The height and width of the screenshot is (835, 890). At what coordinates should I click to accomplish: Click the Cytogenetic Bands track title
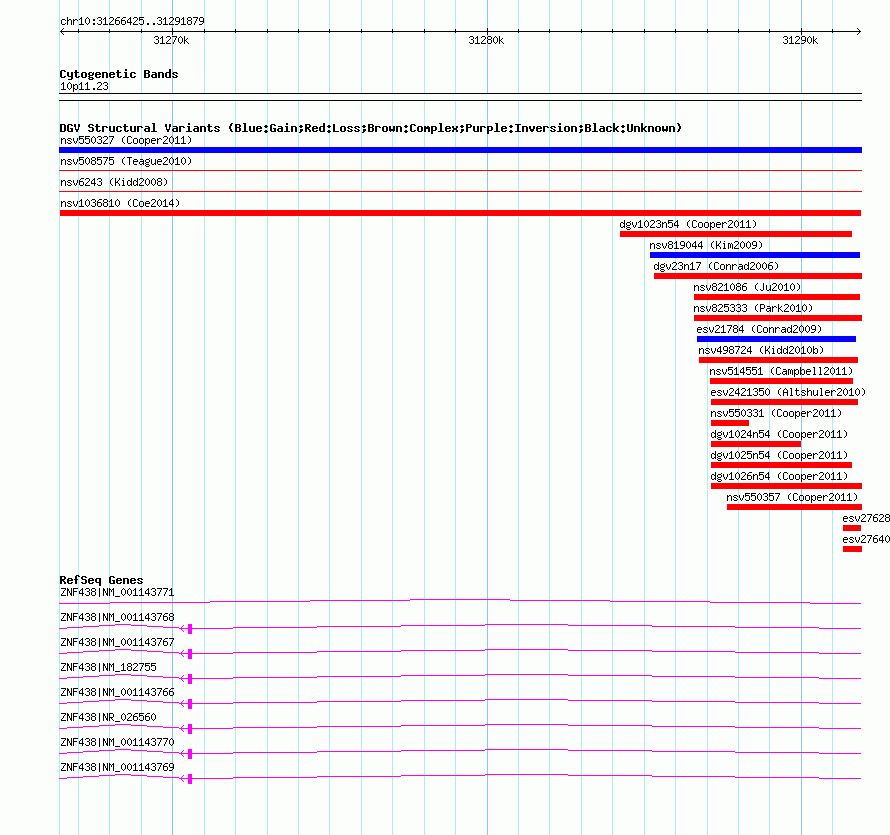click(x=119, y=74)
